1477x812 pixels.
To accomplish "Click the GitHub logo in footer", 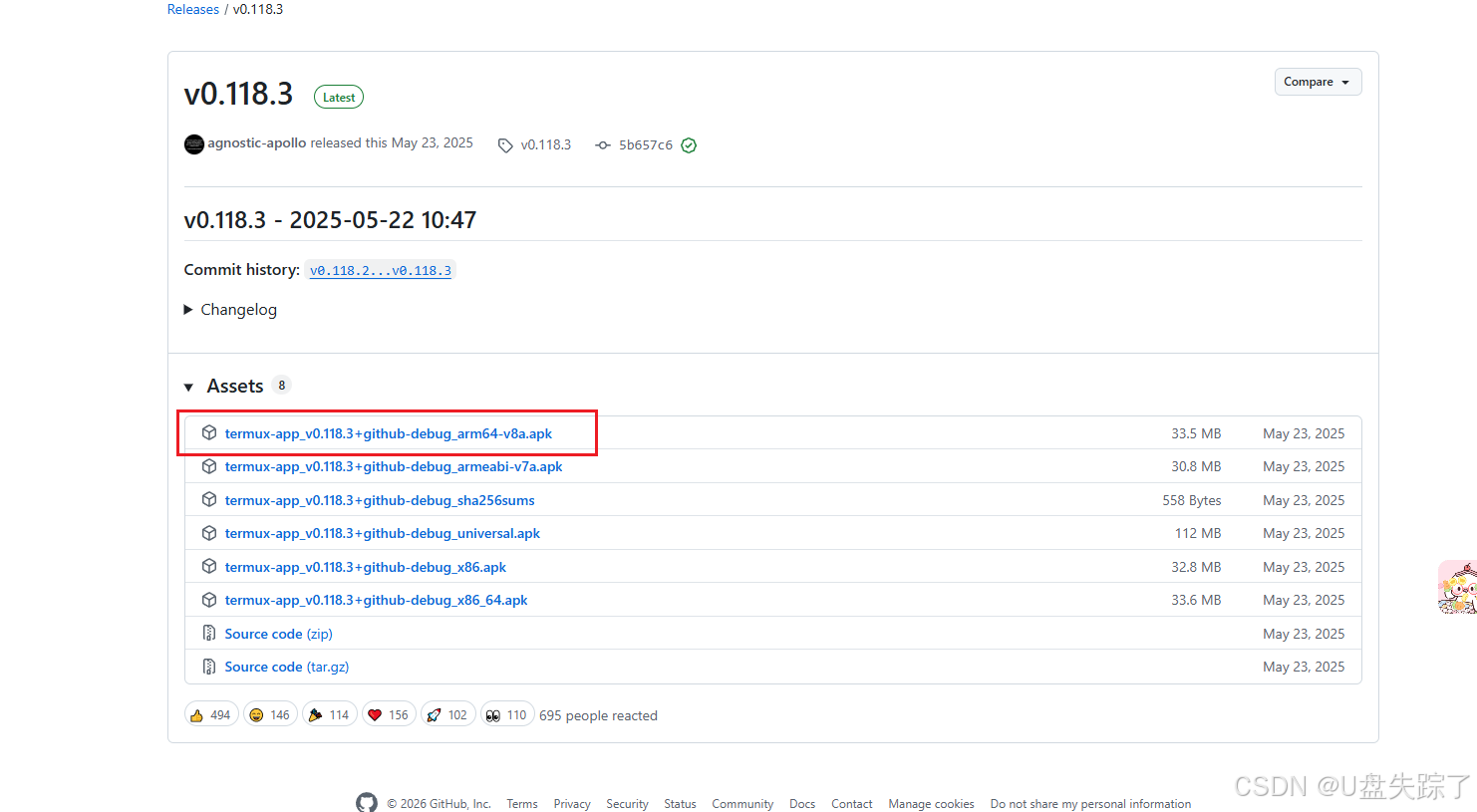I will [367, 803].
